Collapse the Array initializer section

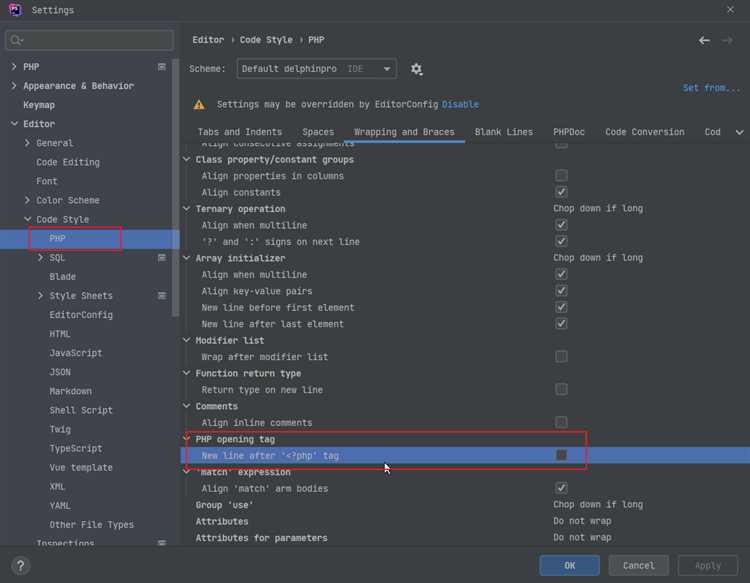coord(187,258)
